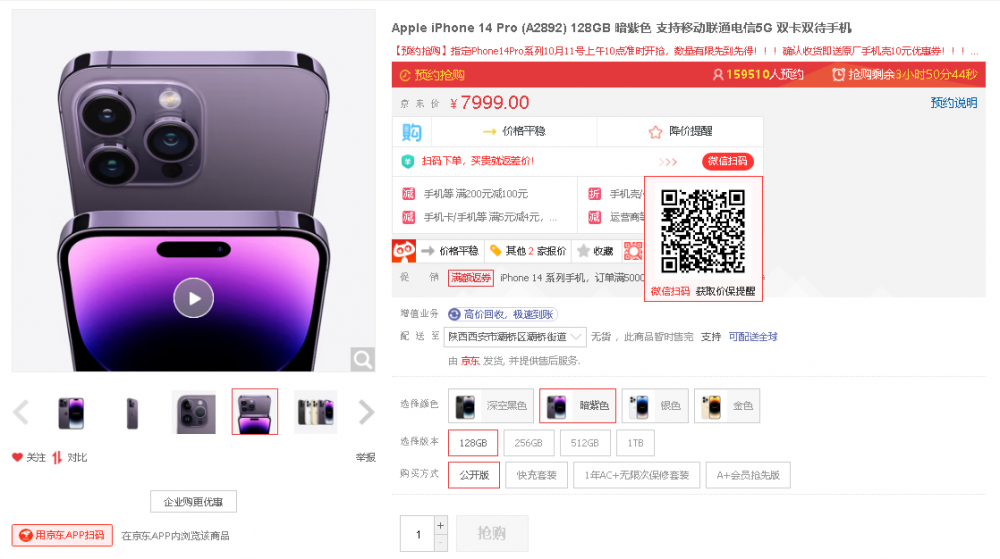Choose 快充套装 purchase option
This screenshot has width=1000, height=559.
(x=536, y=475)
